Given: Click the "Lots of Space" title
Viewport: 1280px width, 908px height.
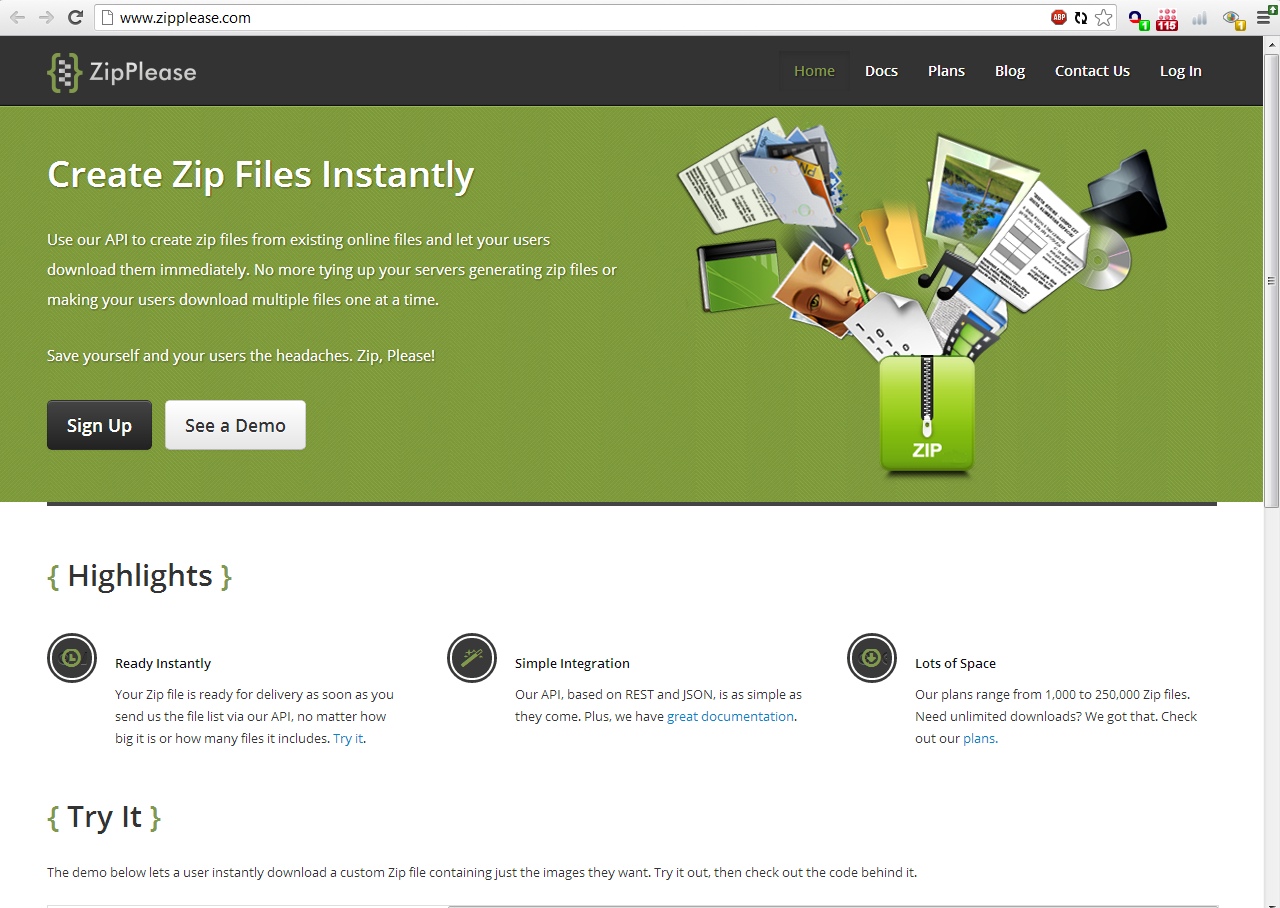Looking at the screenshot, I should [x=955, y=663].
